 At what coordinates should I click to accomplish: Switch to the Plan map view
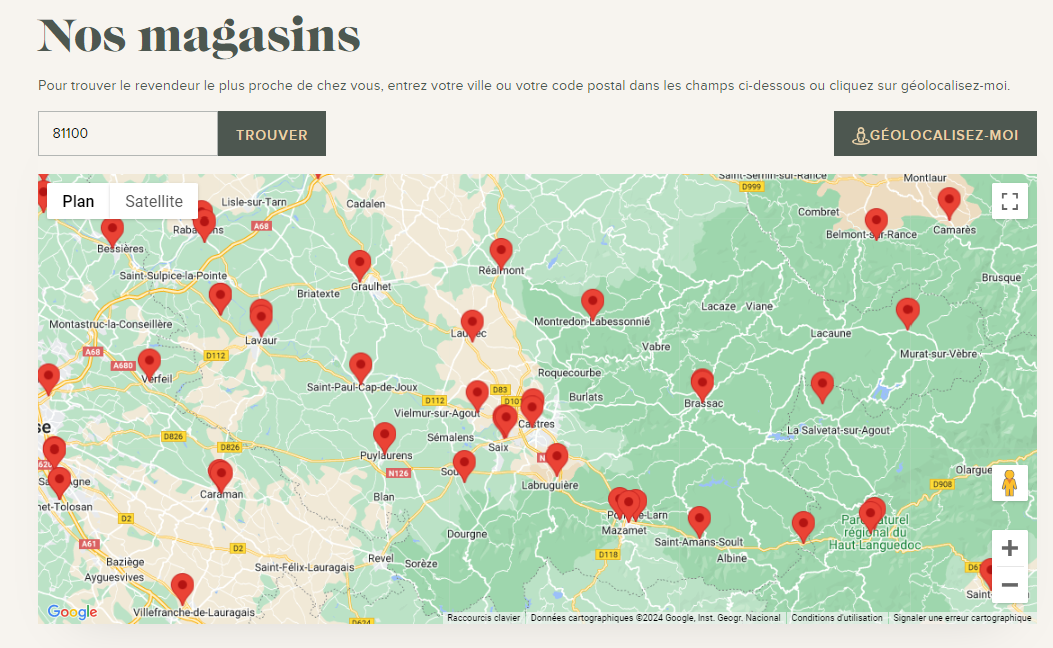click(x=78, y=201)
